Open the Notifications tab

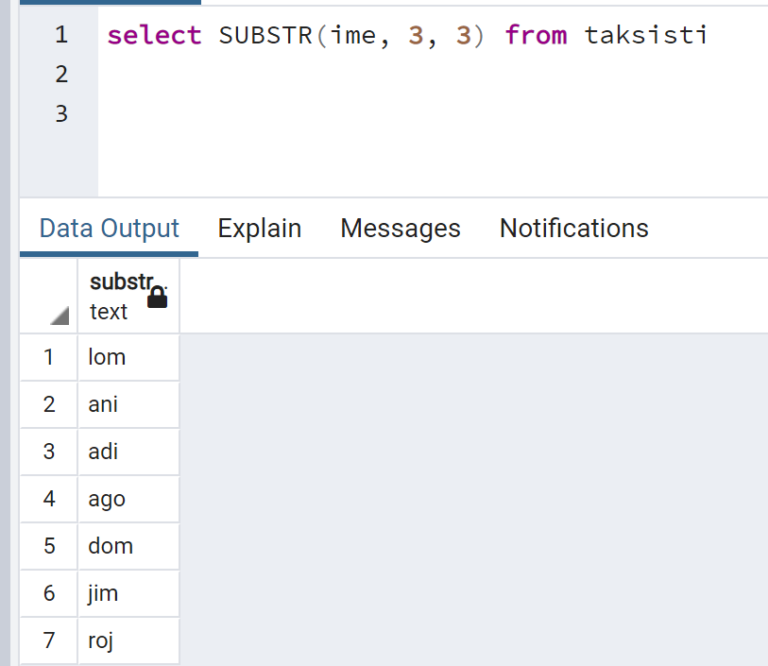[x=574, y=228]
